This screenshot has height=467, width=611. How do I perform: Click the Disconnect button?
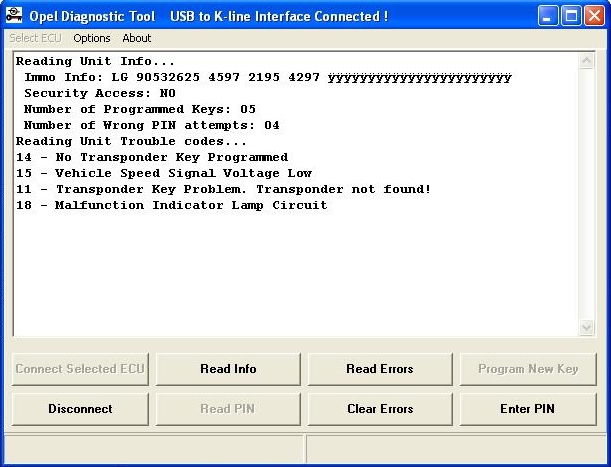tap(80, 409)
